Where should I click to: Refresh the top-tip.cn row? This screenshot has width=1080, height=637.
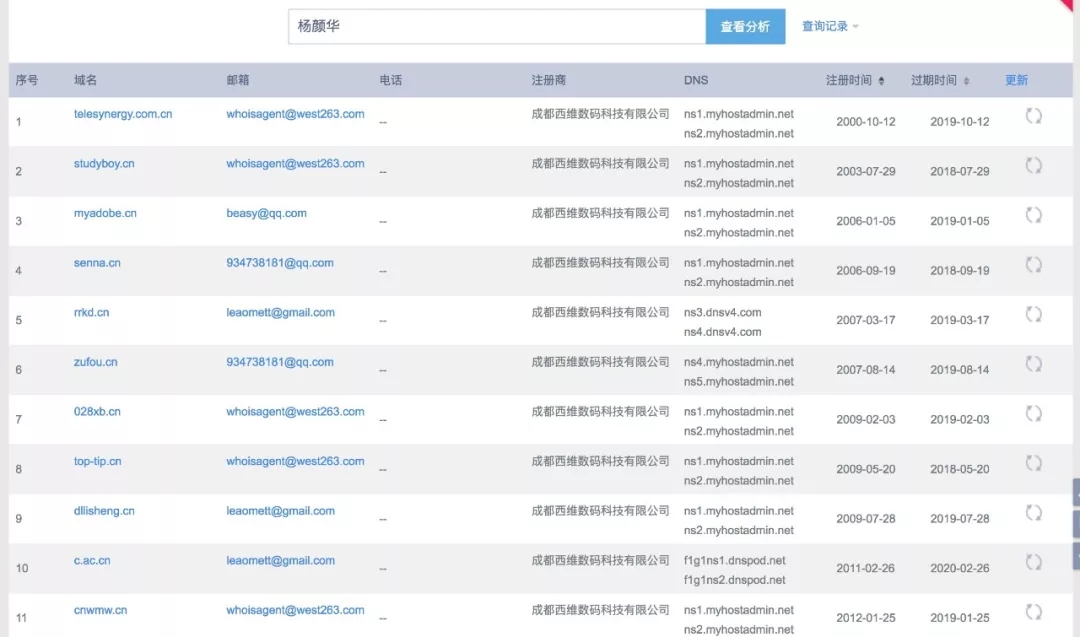click(1033, 463)
